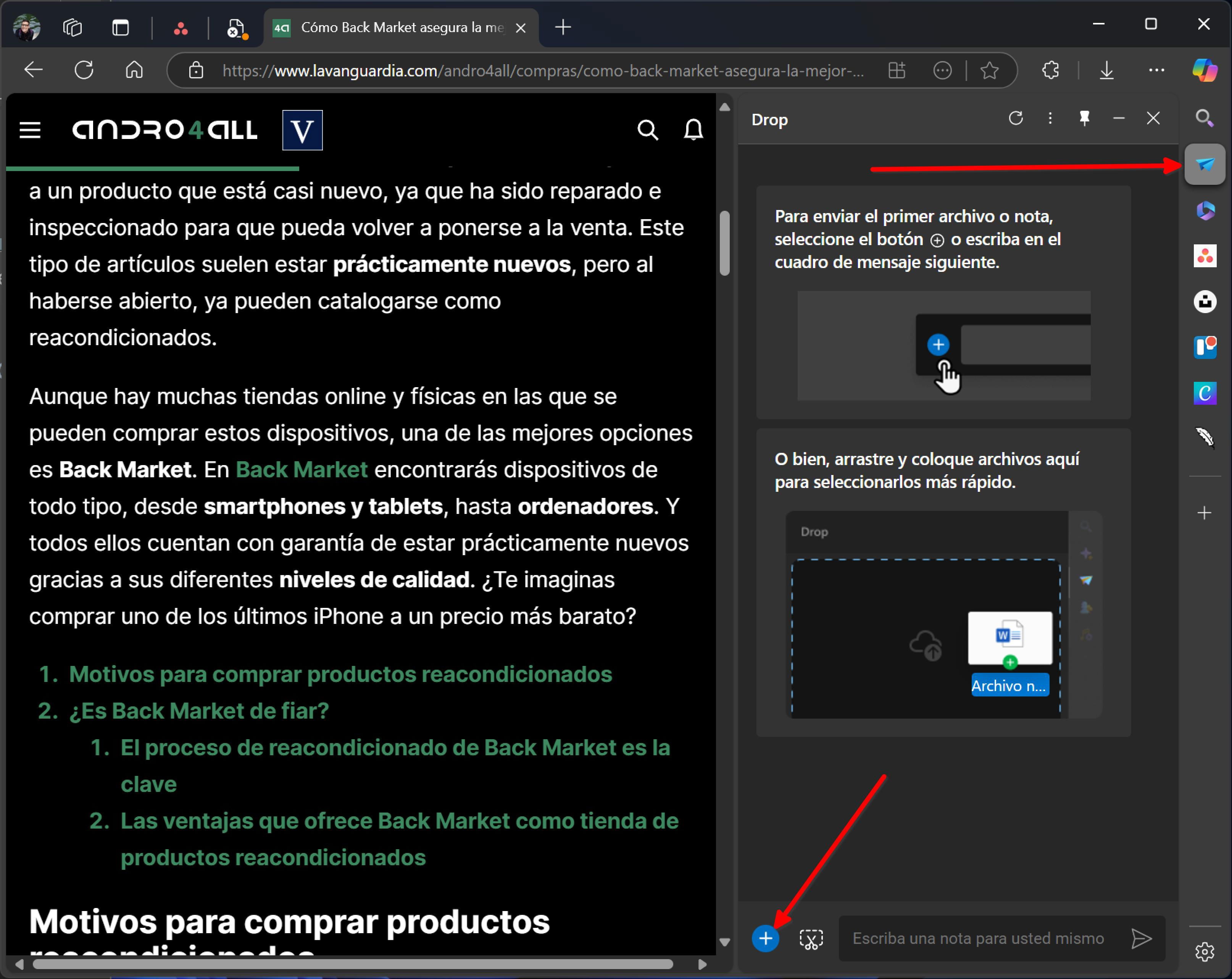Viewport: 1232px width, 979px height.
Task: Open the Edge profile avatar
Action: click(x=26, y=27)
